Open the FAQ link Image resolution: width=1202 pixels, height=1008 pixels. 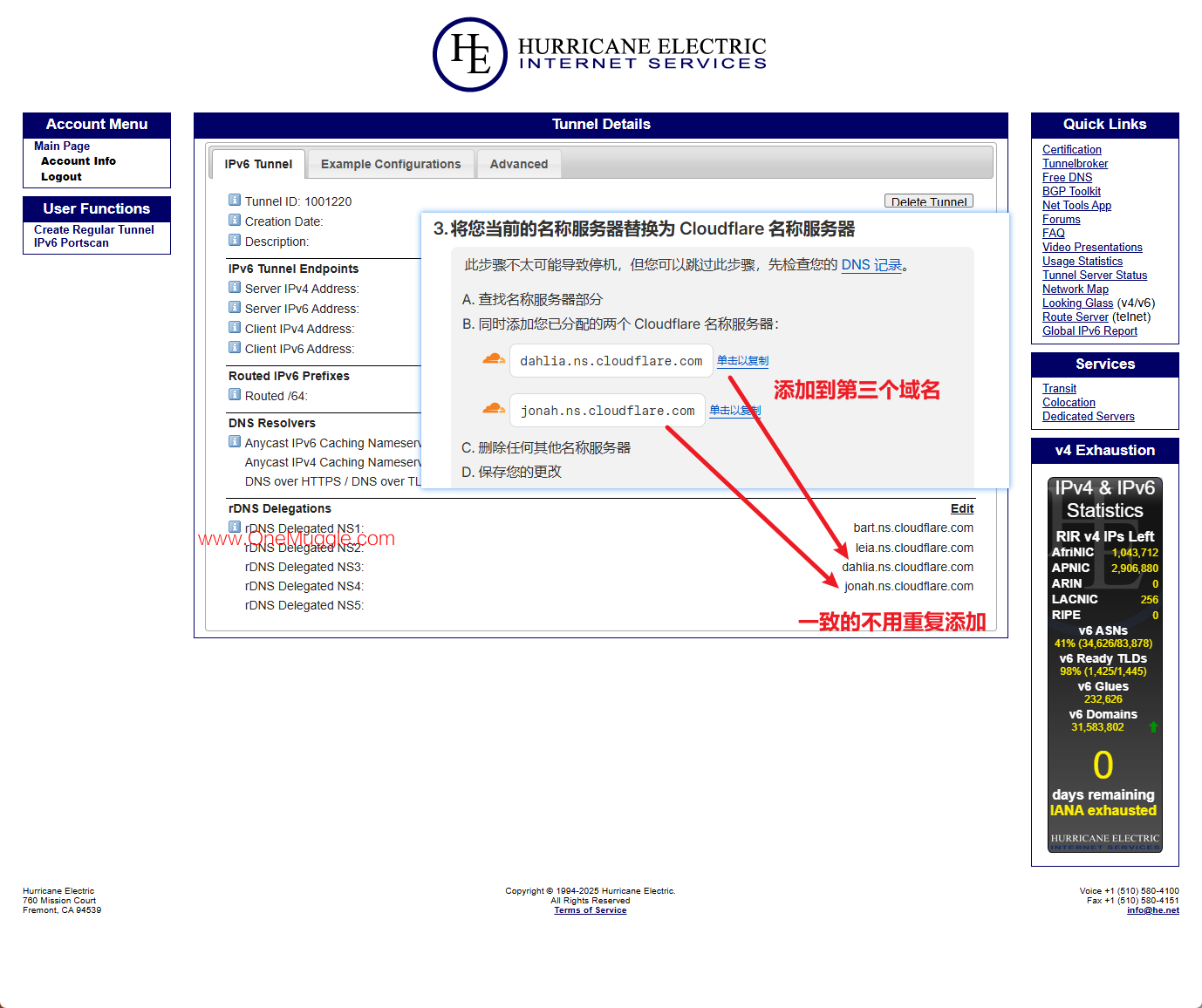tap(1054, 234)
